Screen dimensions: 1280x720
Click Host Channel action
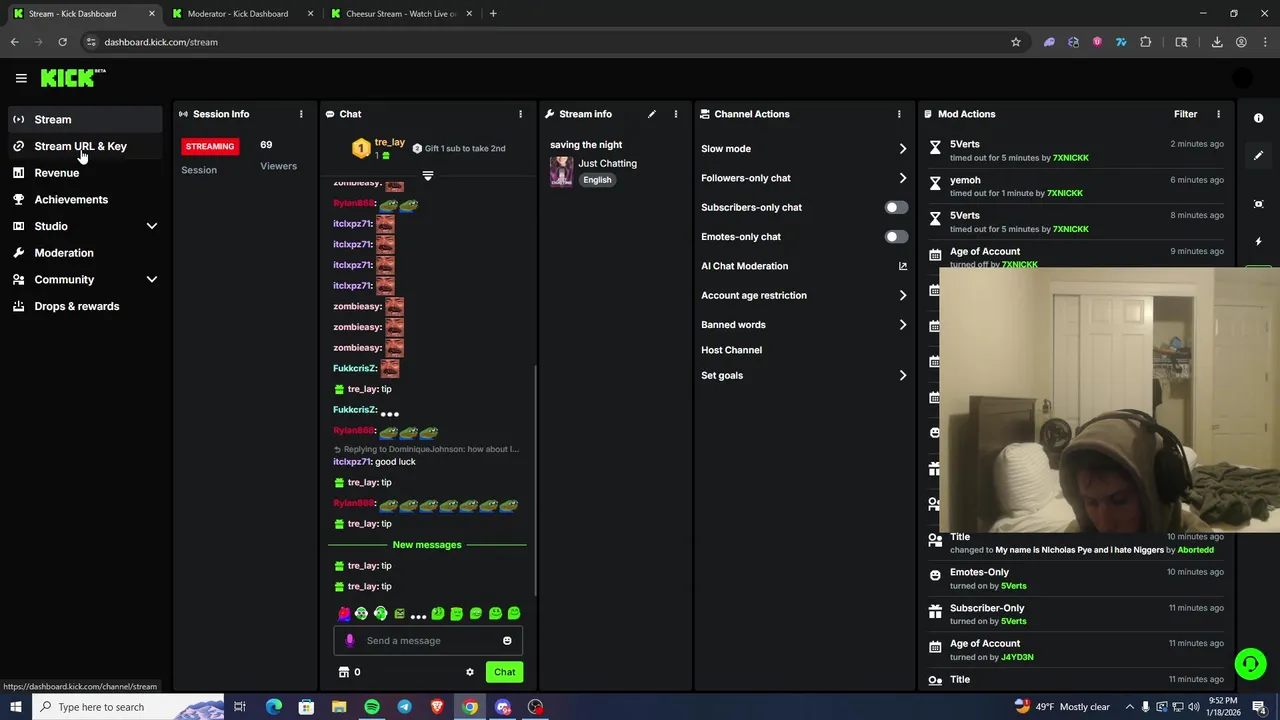tap(731, 350)
